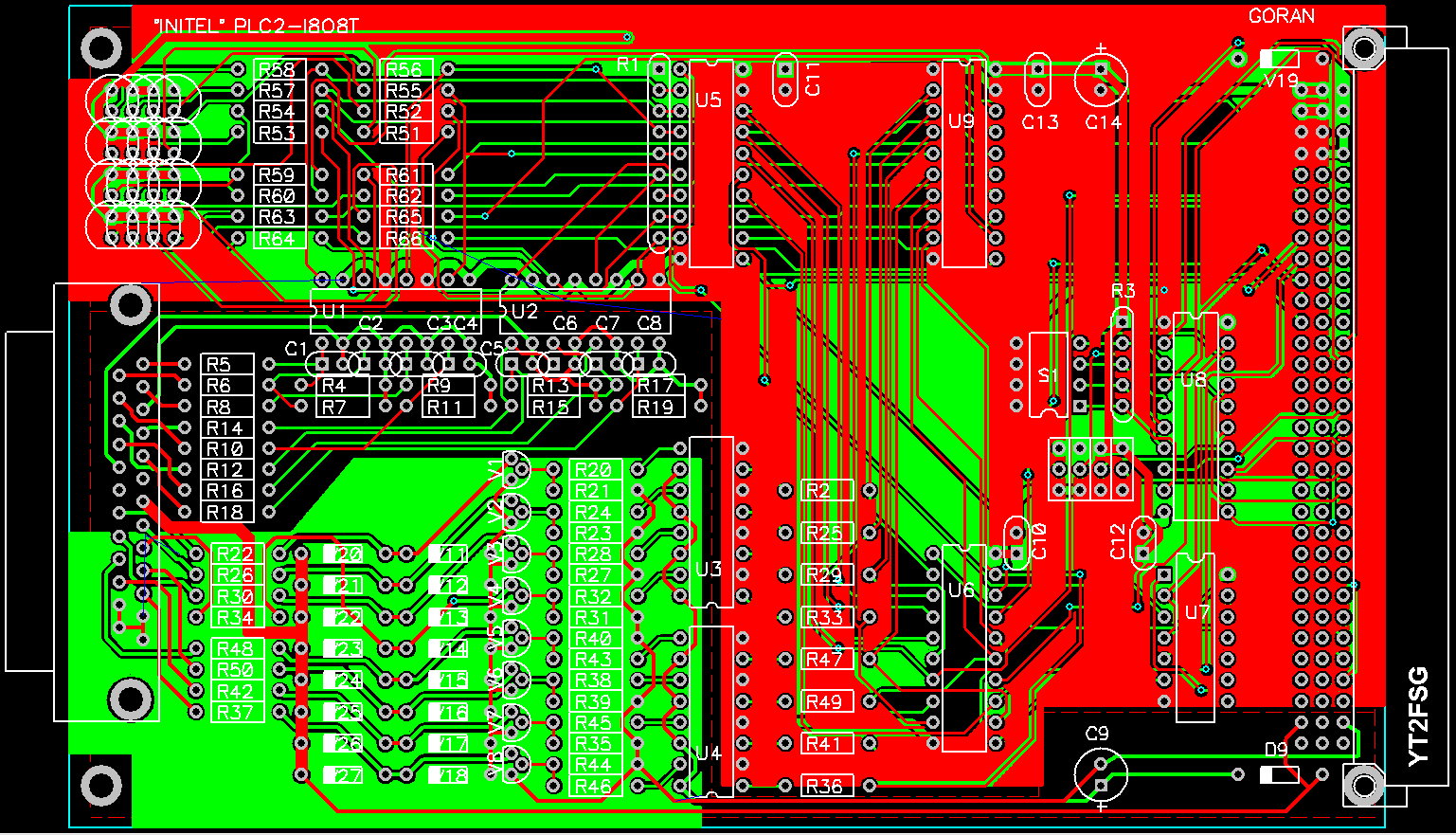The height and width of the screenshot is (835, 1456).
Task: Click capacitor label C14
Action: (x=1104, y=122)
